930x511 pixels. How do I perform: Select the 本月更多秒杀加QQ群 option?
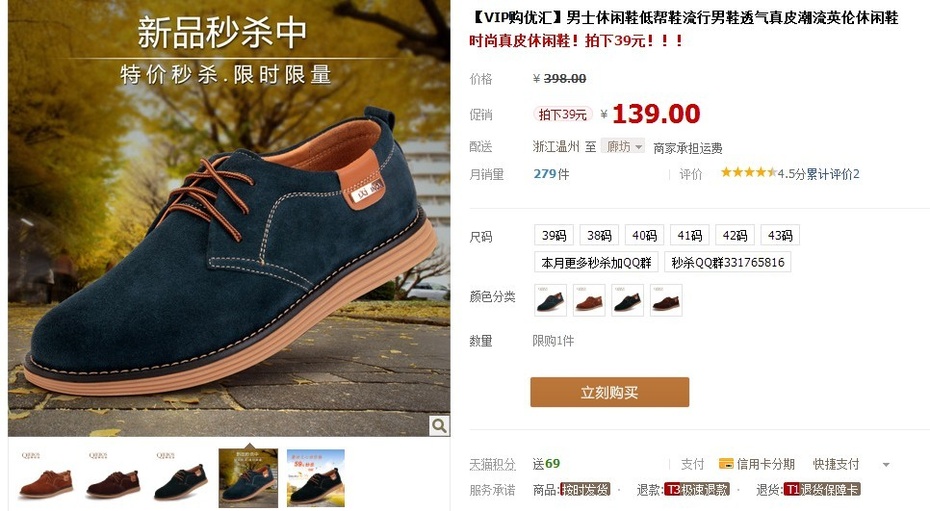[596, 262]
